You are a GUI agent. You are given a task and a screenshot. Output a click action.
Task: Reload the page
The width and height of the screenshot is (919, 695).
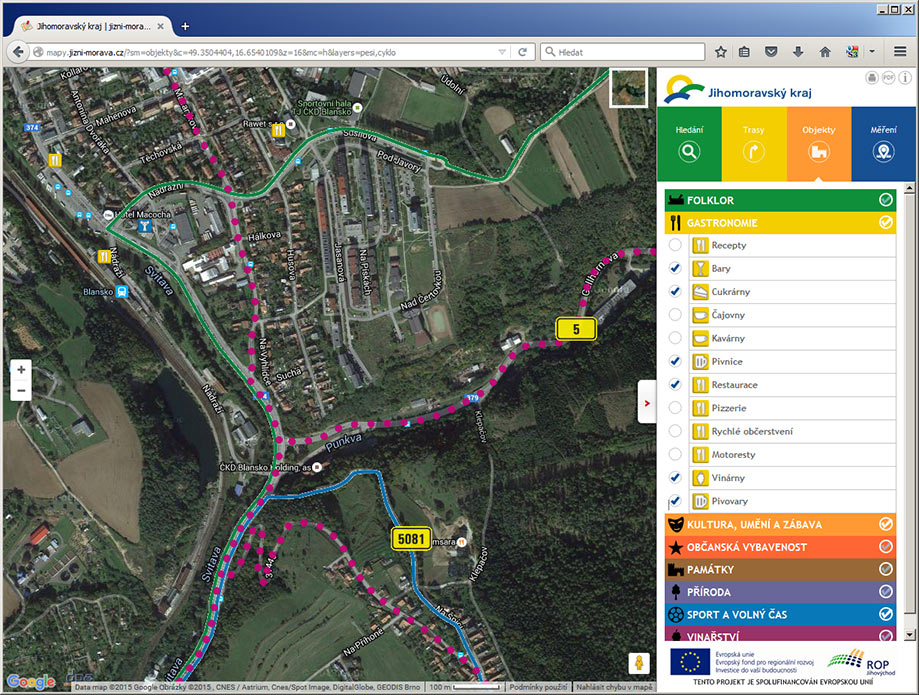tap(522, 52)
